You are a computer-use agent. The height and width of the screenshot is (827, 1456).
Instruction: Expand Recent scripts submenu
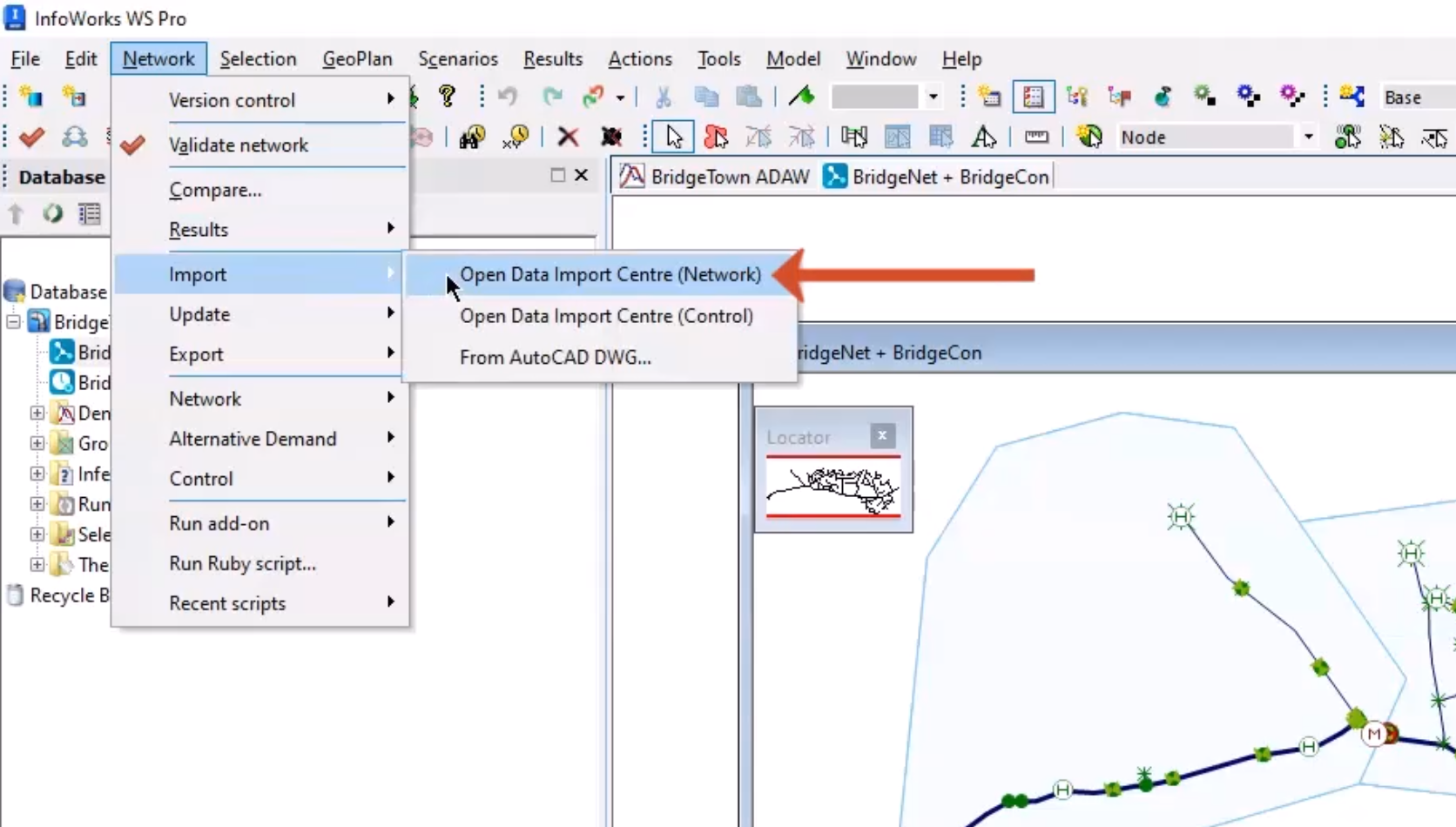[261, 603]
